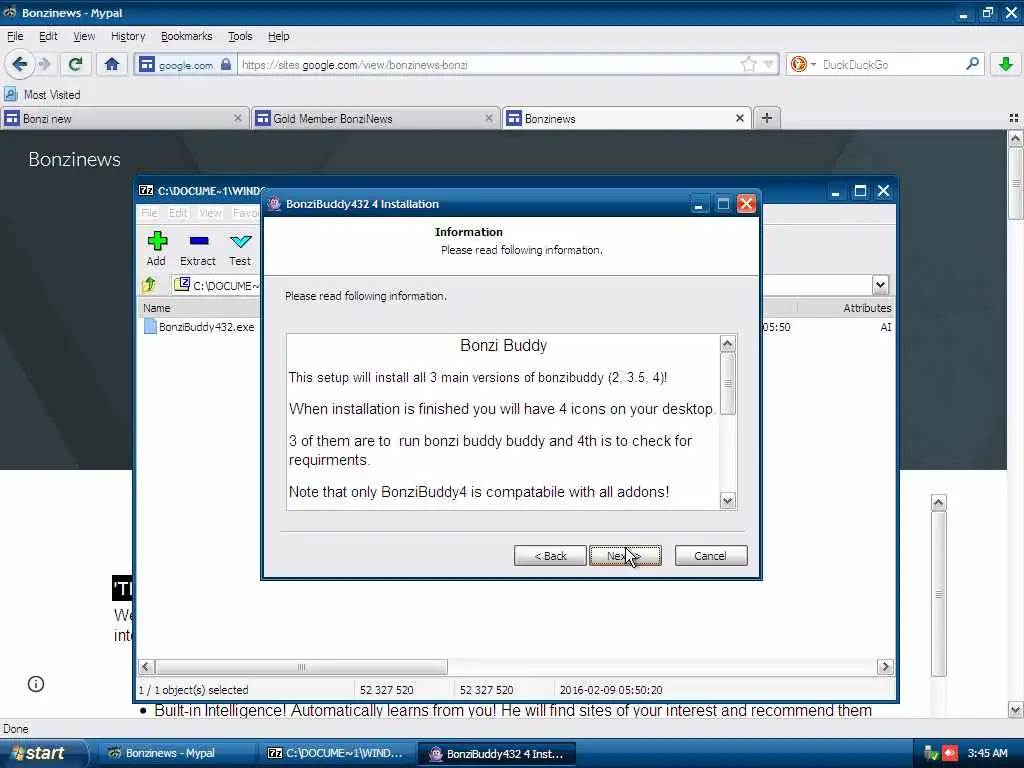Click the Name column header in 7-Zip
Screen dimensions: 1024x768
(x=157, y=308)
